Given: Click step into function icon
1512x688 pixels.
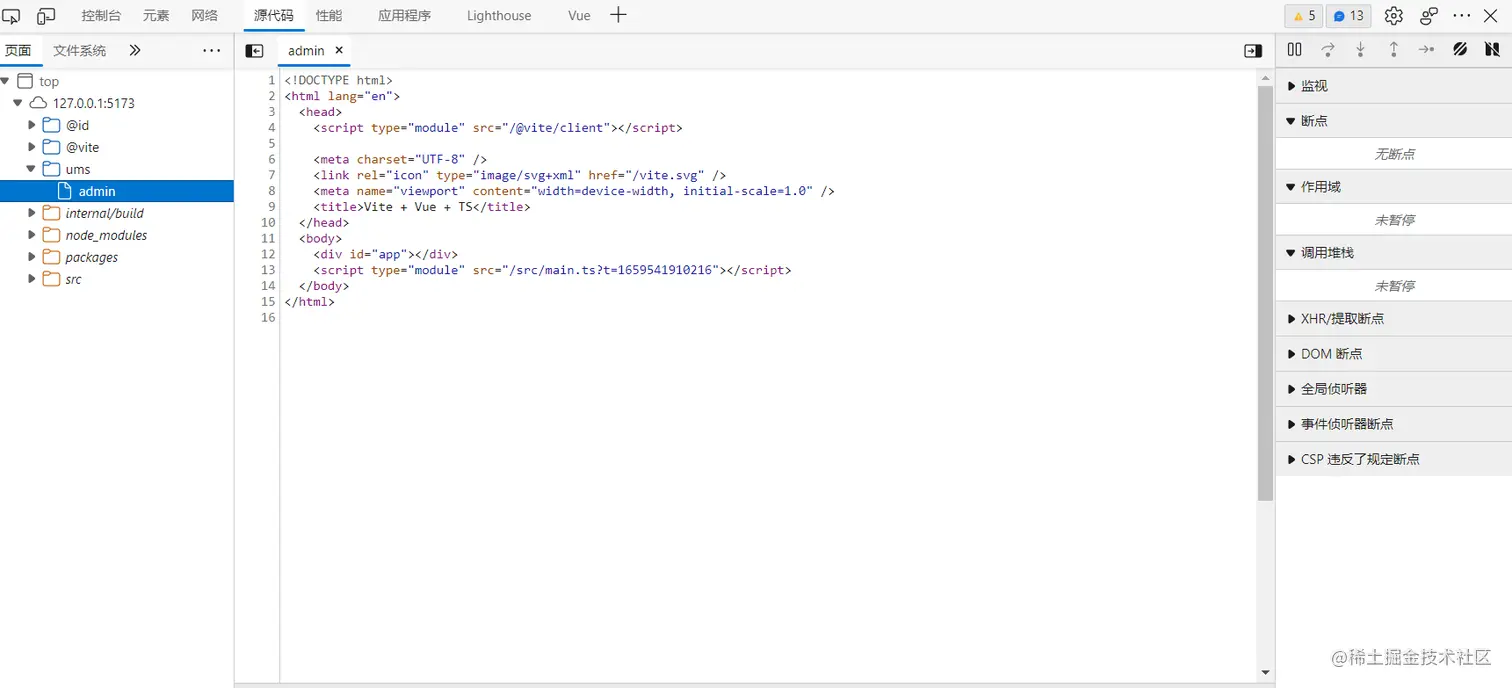Looking at the screenshot, I should [x=1360, y=49].
